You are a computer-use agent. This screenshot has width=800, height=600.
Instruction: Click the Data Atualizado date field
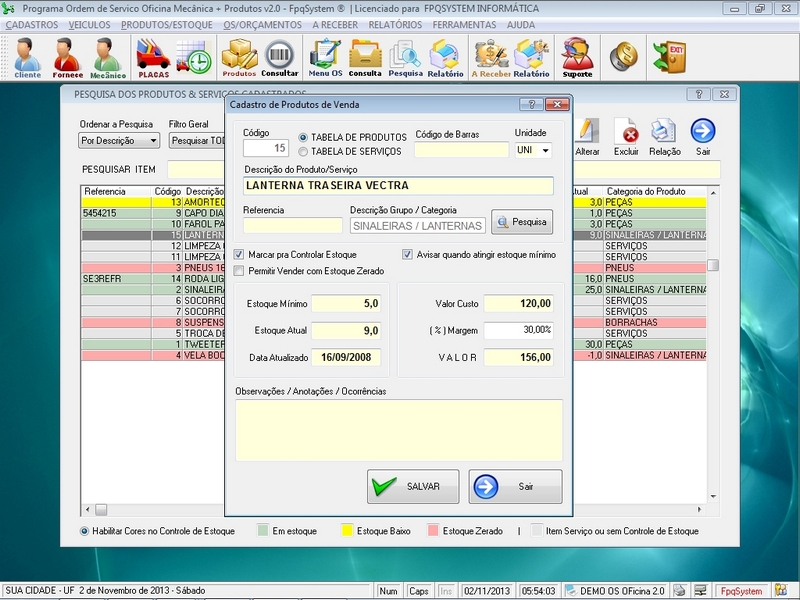click(x=346, y=357)
